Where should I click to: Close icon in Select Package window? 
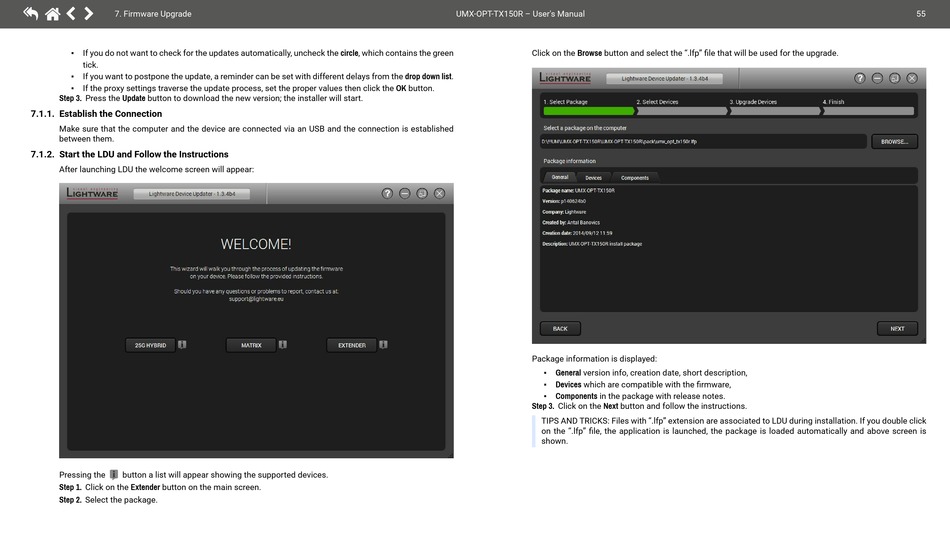[x=912, y=78]
